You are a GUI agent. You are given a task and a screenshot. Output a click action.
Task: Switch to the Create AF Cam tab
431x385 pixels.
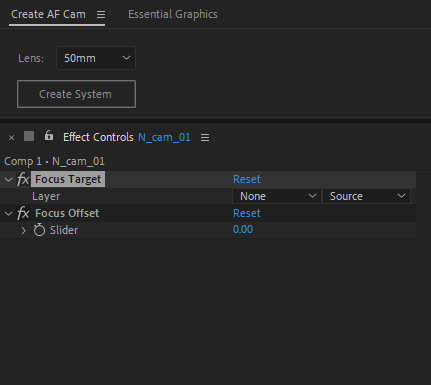click(x=48, y=14)
